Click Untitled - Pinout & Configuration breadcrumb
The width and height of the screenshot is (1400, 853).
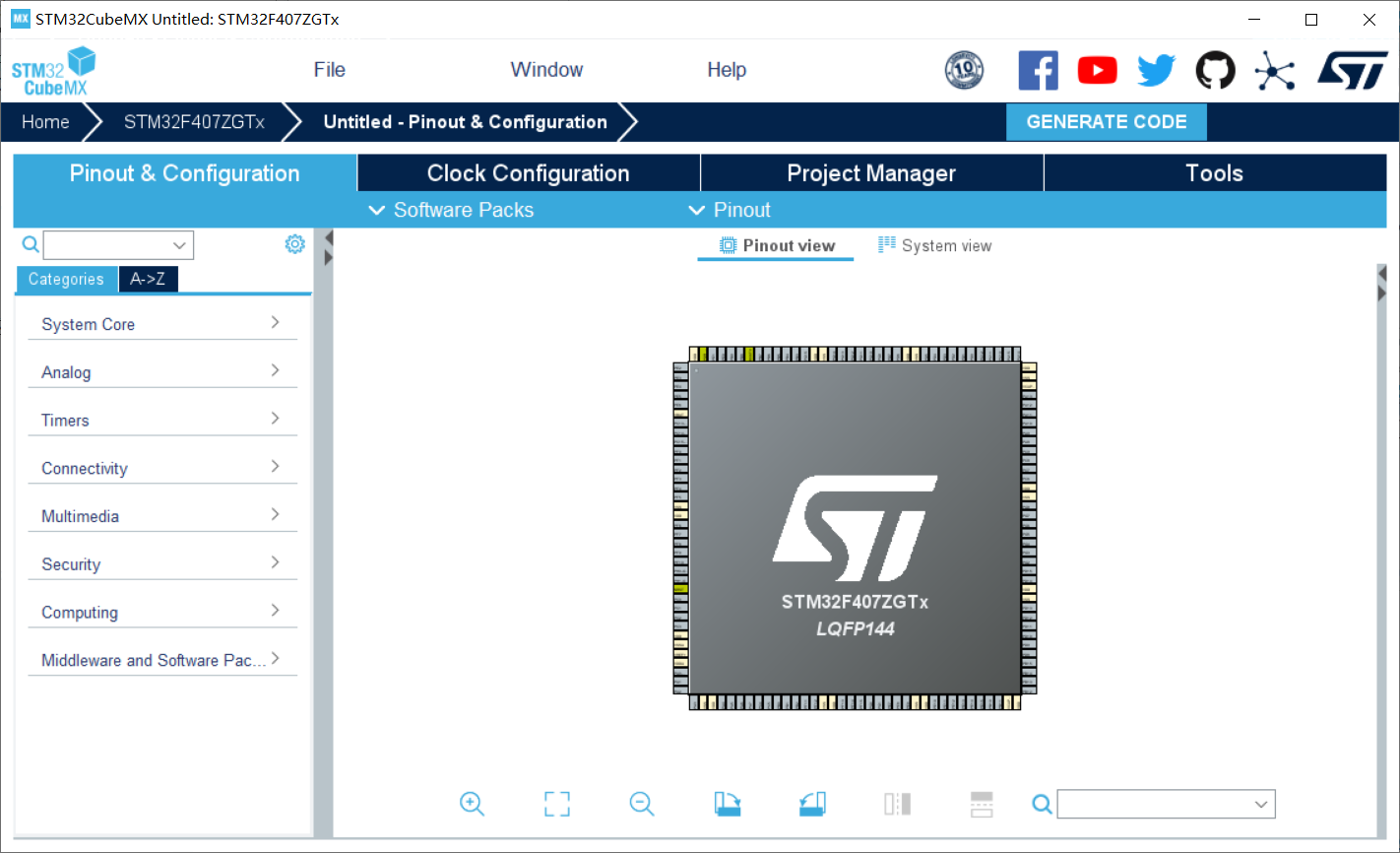click(x=466, y=122)
